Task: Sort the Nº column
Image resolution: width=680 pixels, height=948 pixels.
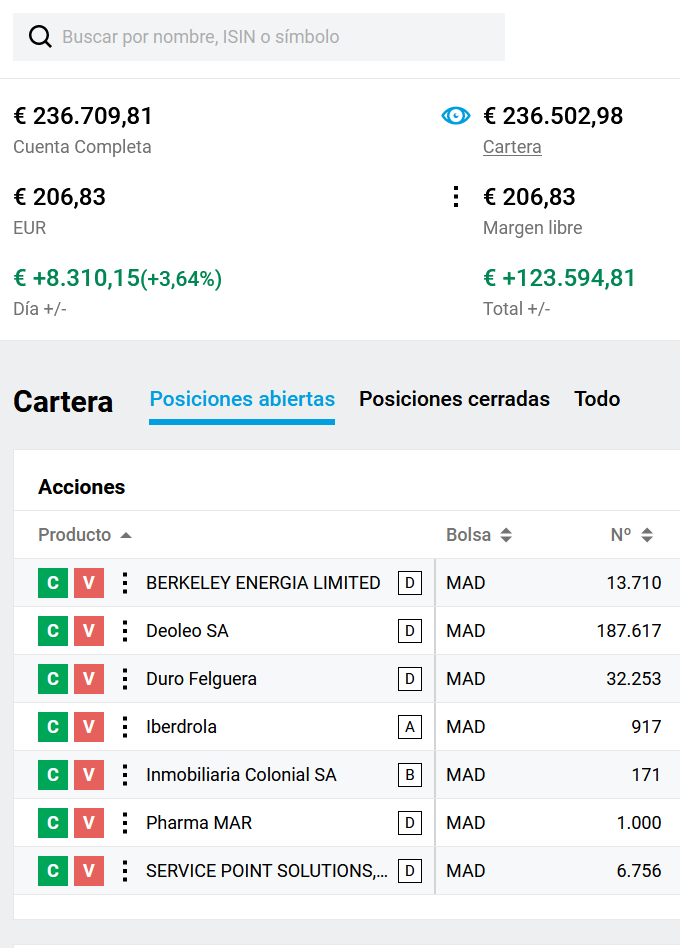Action: 647,535
